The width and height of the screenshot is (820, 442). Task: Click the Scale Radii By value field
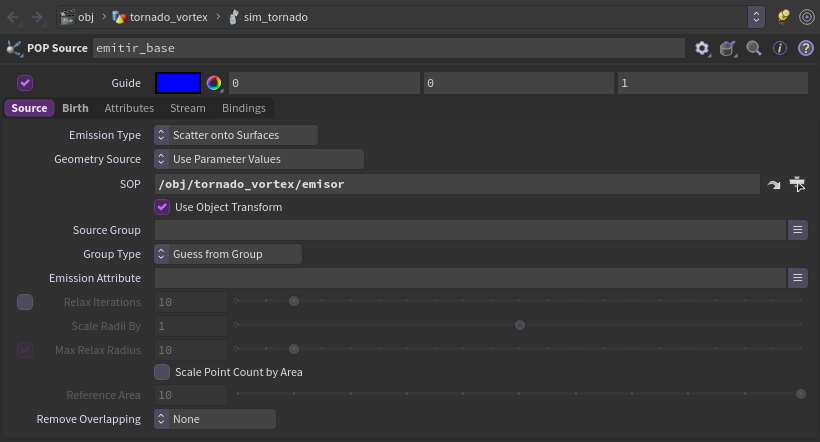(x=191, y=326)
